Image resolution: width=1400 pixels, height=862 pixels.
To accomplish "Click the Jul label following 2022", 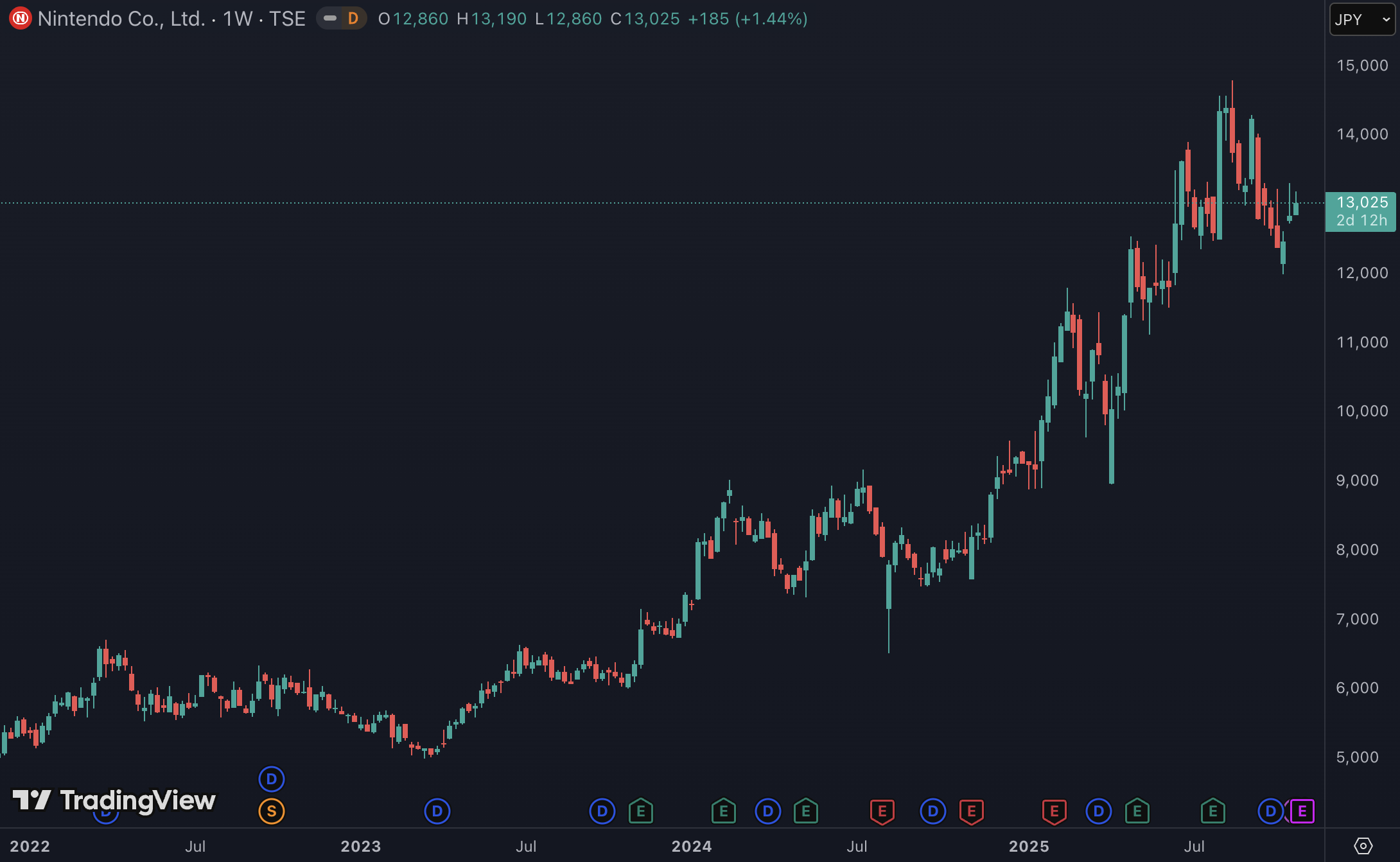I will pos(195,847).
